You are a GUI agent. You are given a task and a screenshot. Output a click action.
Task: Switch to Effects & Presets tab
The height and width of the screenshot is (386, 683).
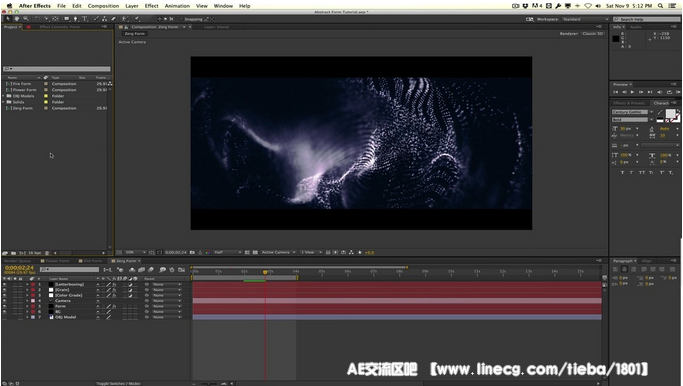[x=629, y=103]
